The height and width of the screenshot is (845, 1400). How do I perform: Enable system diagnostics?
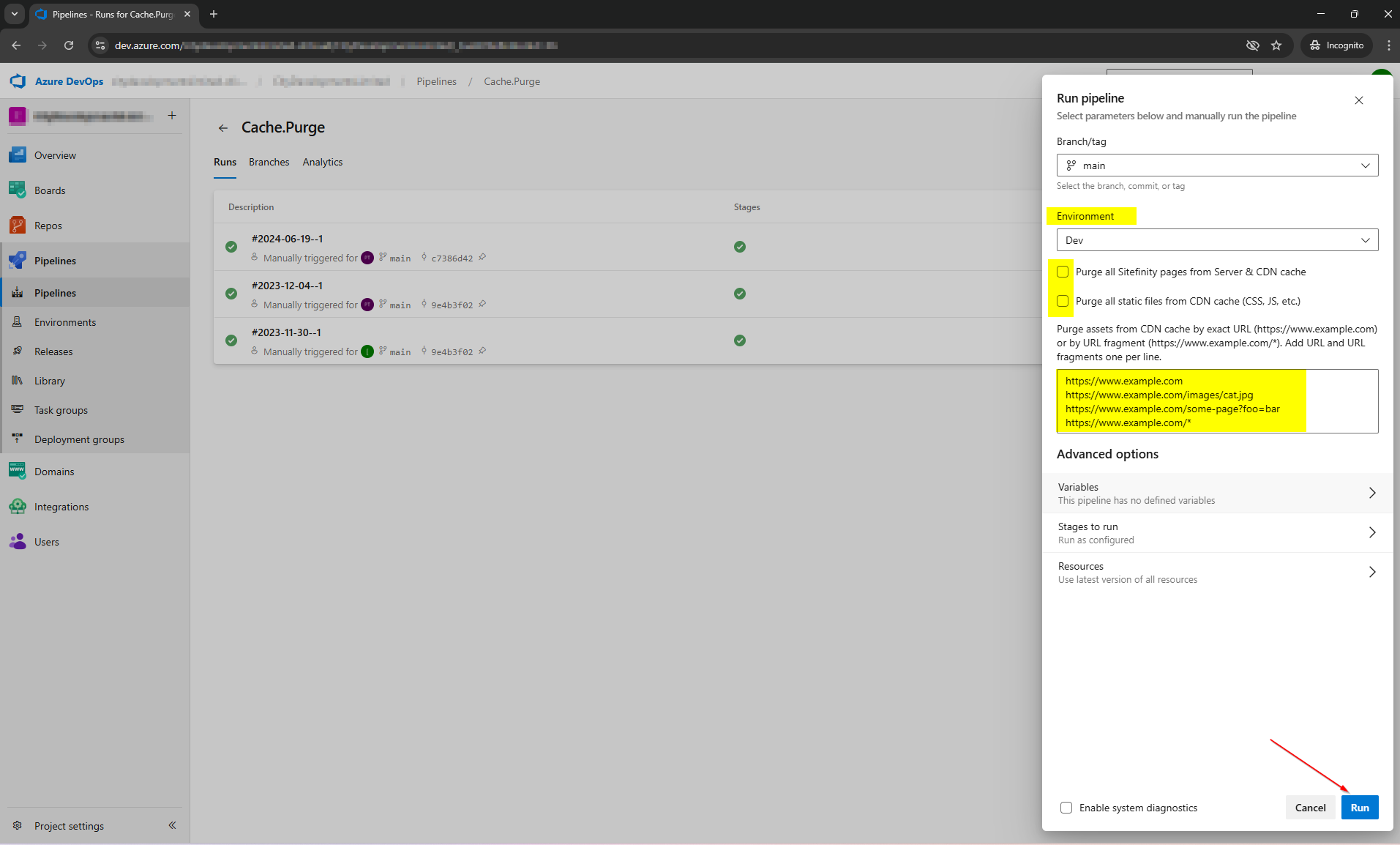point(1066,807)
